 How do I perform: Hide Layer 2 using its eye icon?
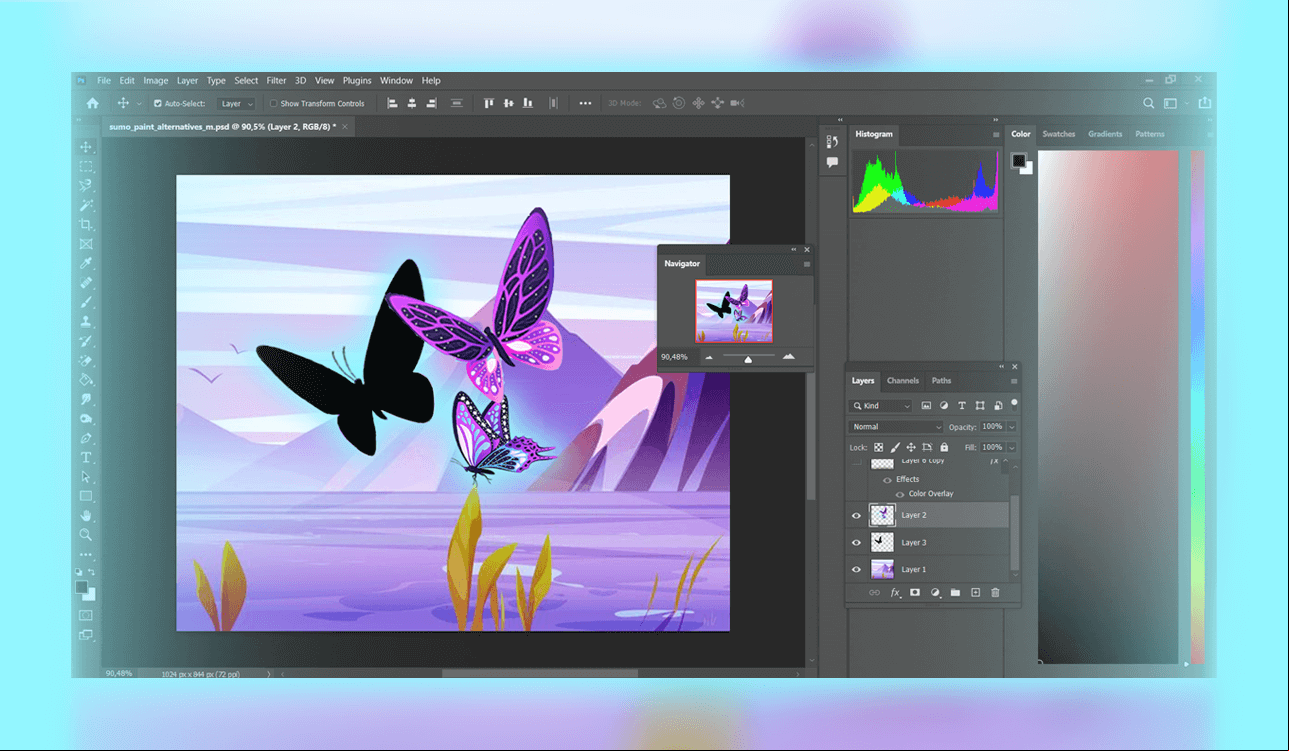856,516
